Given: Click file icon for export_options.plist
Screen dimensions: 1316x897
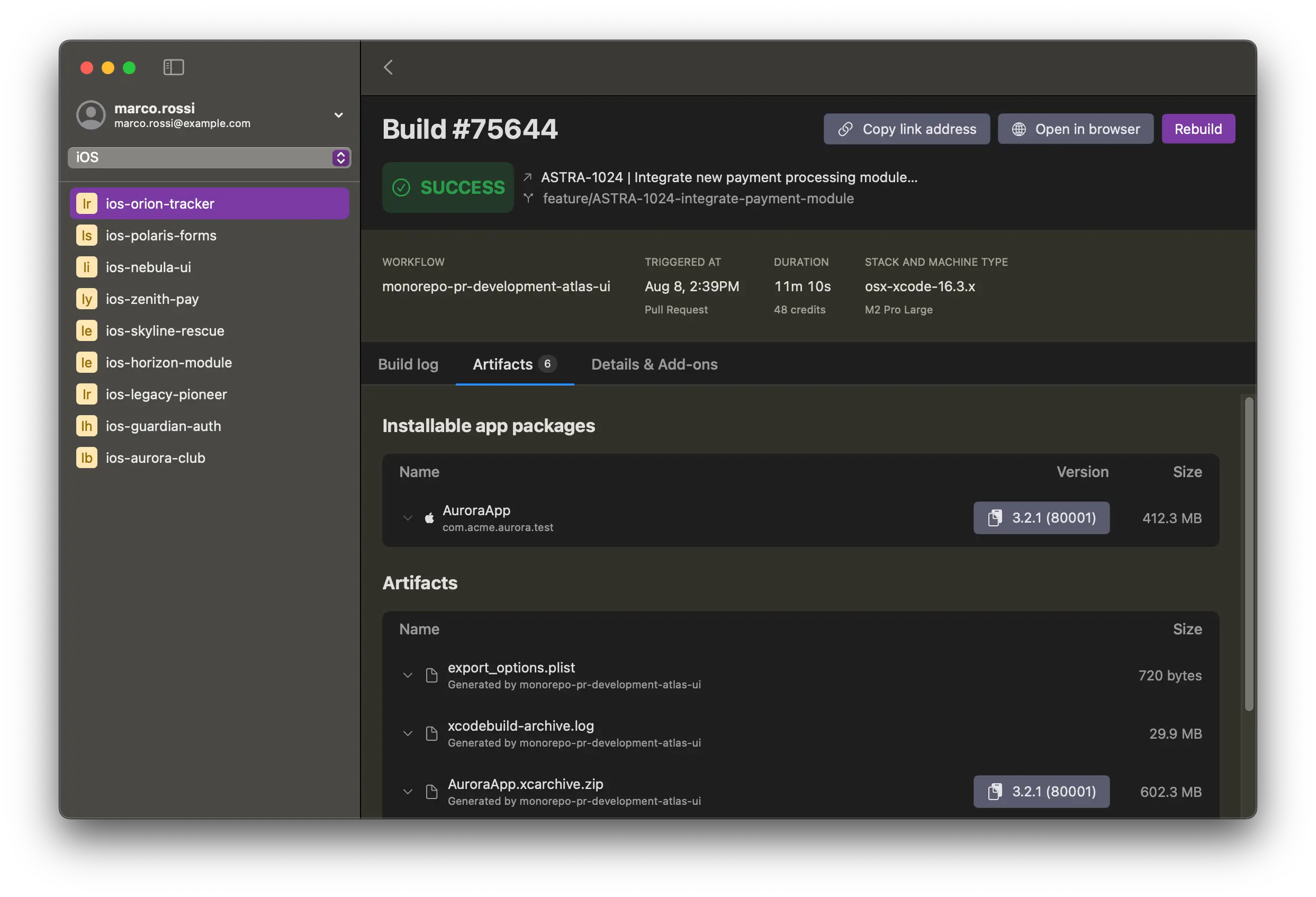Looking at the screenshot, I should 431,675.
